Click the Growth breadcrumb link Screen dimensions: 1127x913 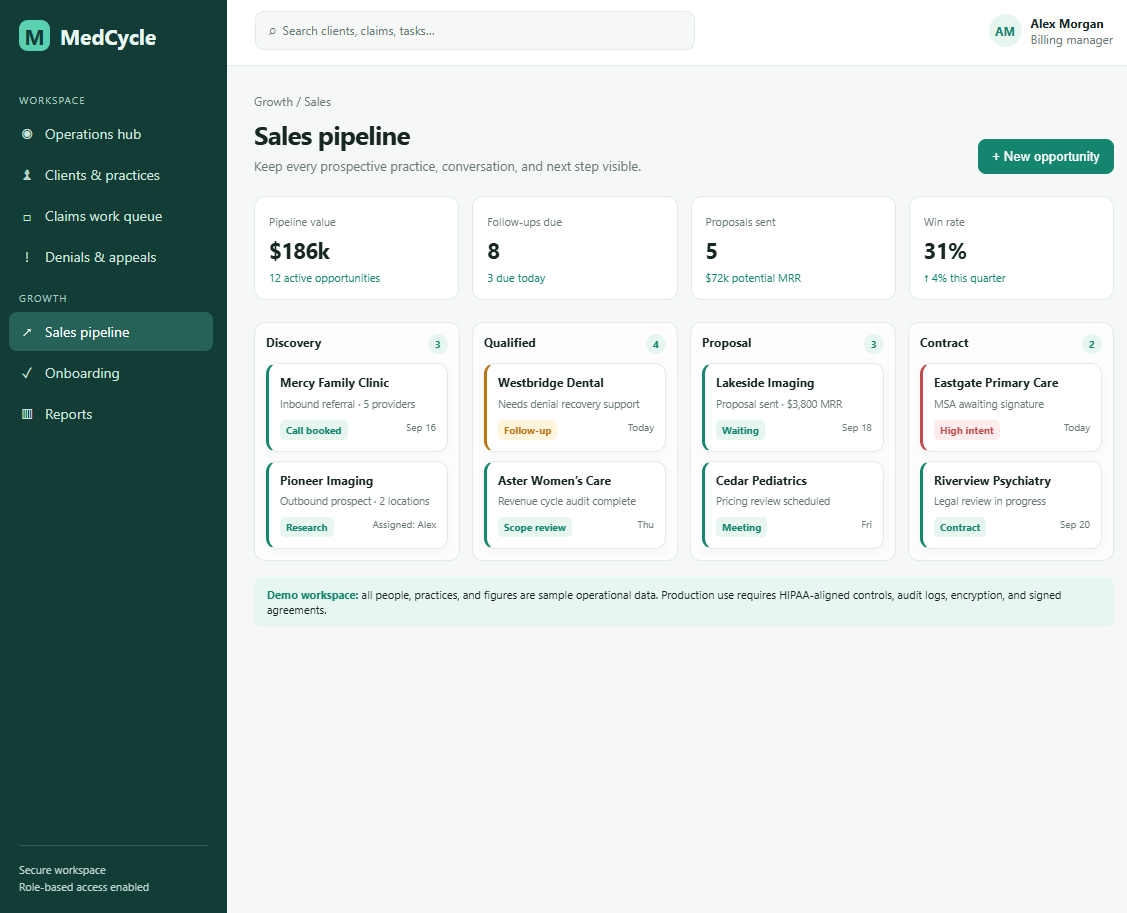273,102
